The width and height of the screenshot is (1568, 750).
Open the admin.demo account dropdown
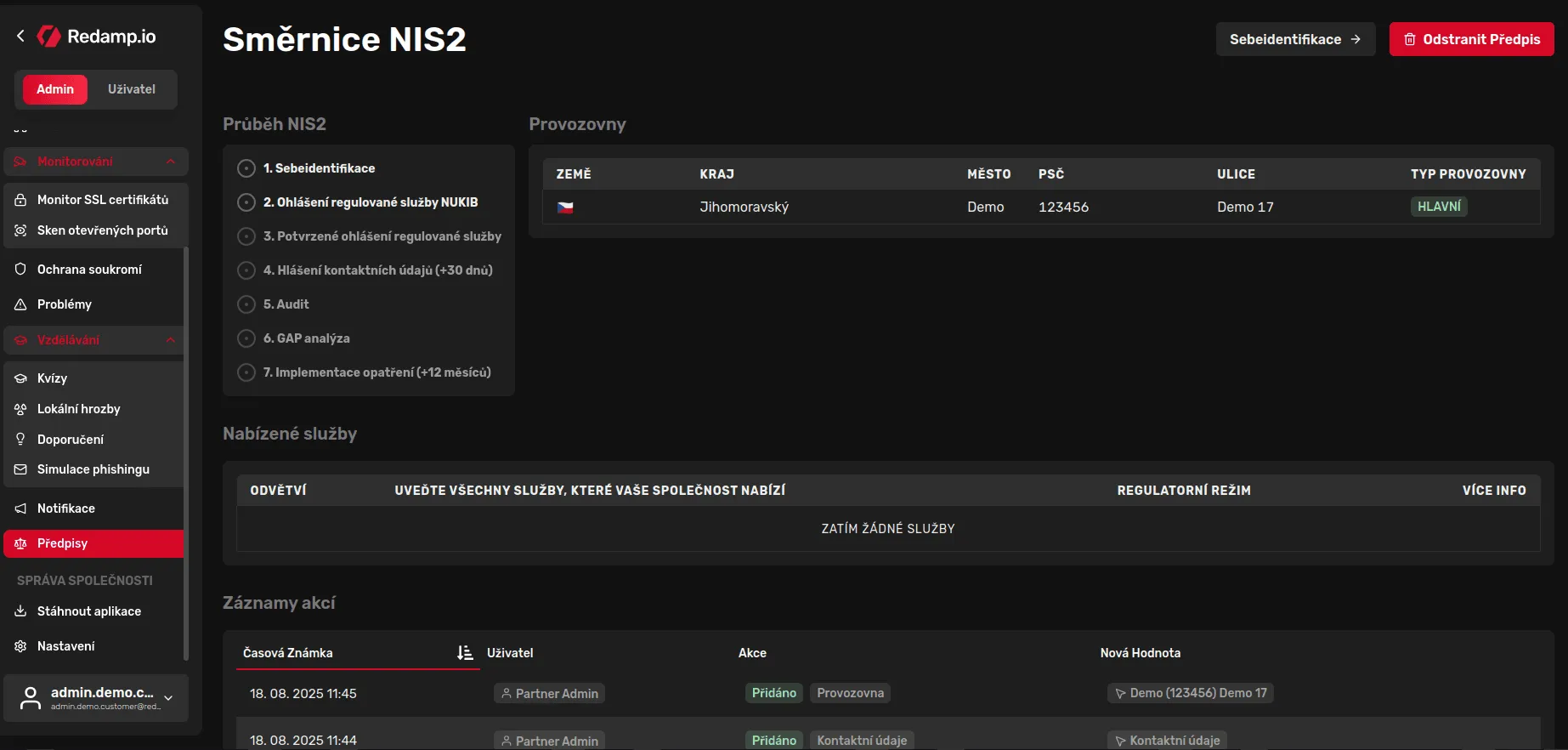tap(168, 698)
